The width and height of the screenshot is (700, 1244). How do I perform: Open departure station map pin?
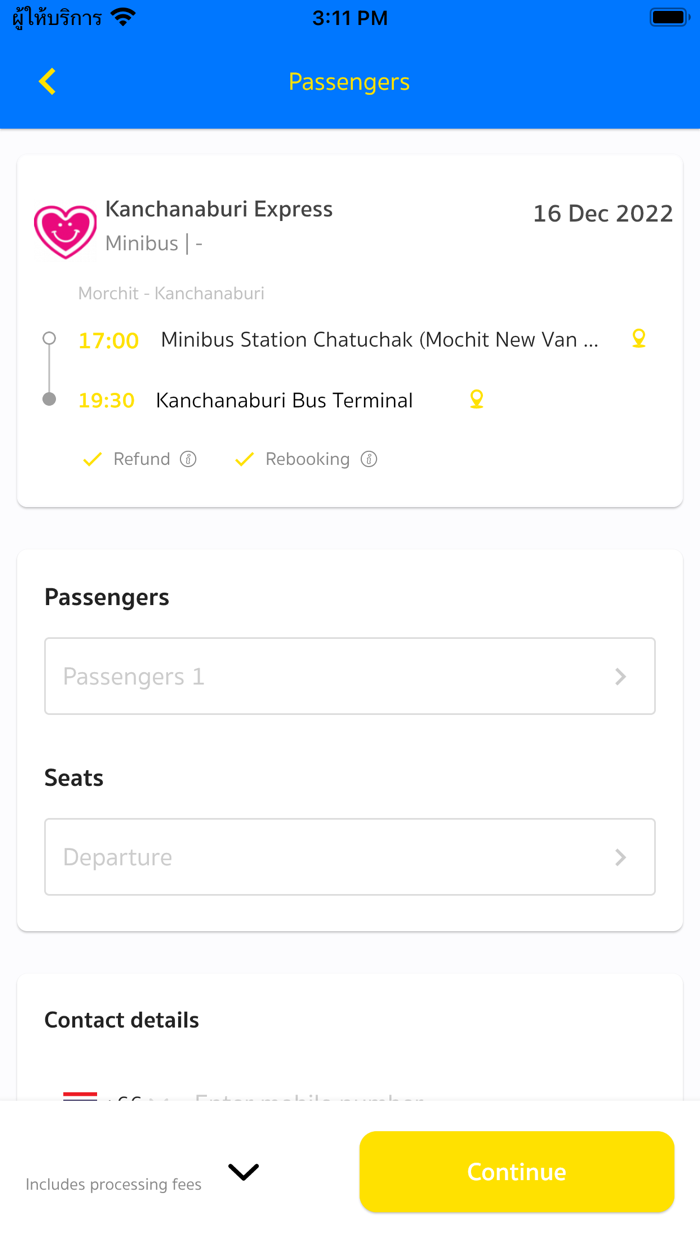639,339
